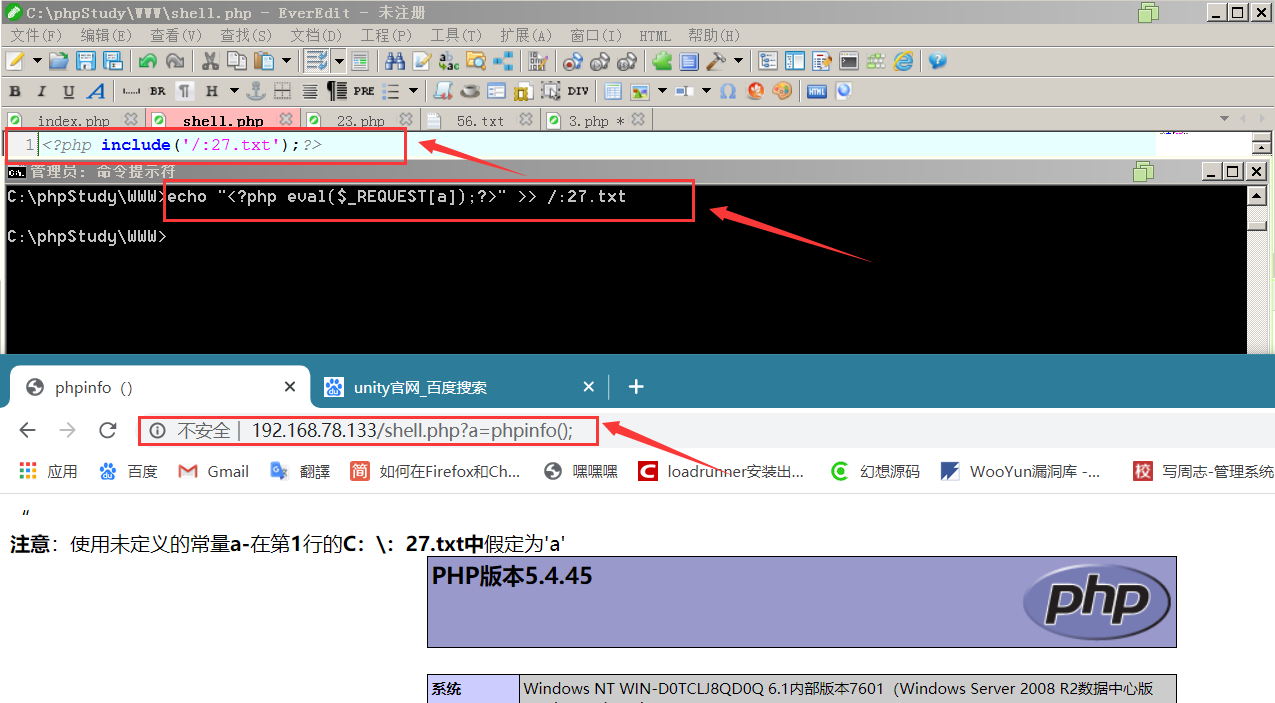The image size is (1275, 703).
Task: Click the blue help question icon
Action: [937, 61]
